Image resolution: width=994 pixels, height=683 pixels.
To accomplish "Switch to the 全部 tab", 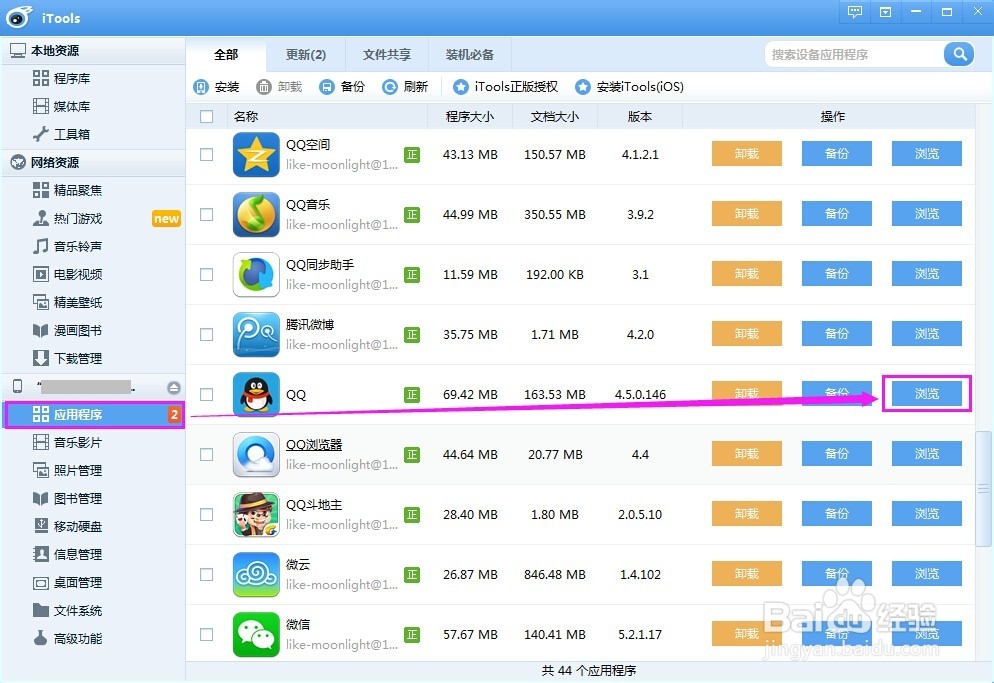I will click(226, 55).
